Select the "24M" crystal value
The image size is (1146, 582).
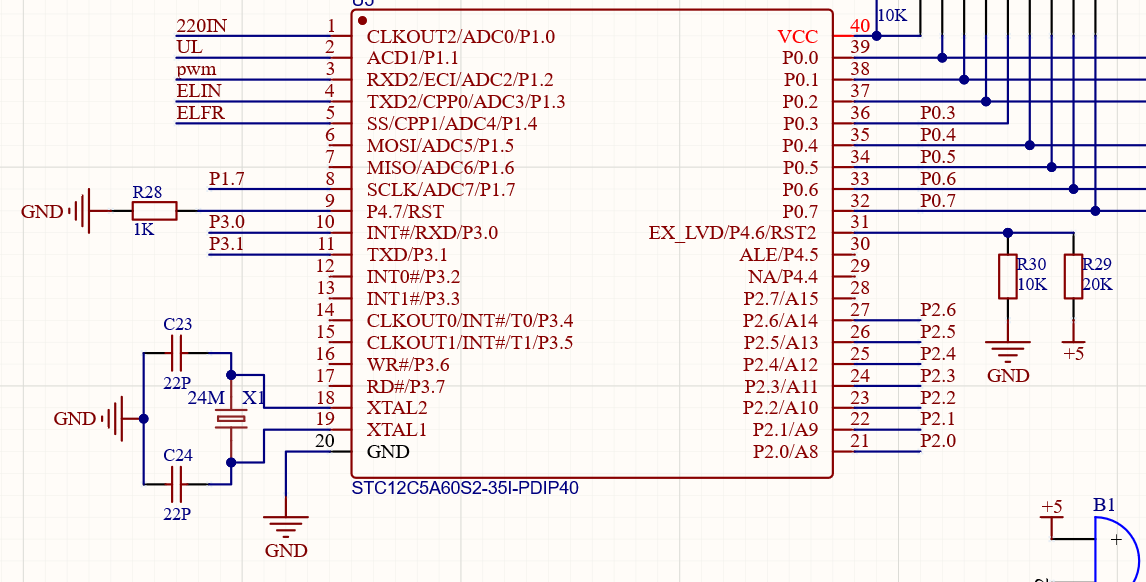click(x=206, y=398)
